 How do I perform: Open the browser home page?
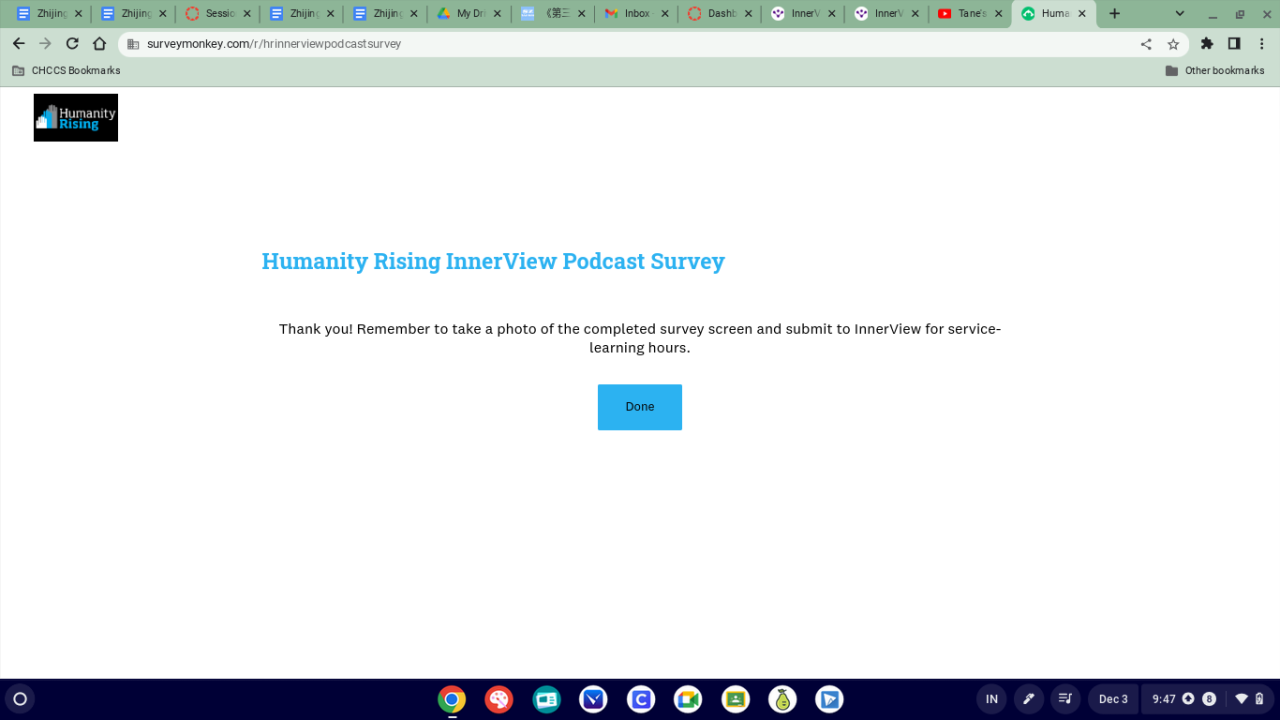pos(99,44)
